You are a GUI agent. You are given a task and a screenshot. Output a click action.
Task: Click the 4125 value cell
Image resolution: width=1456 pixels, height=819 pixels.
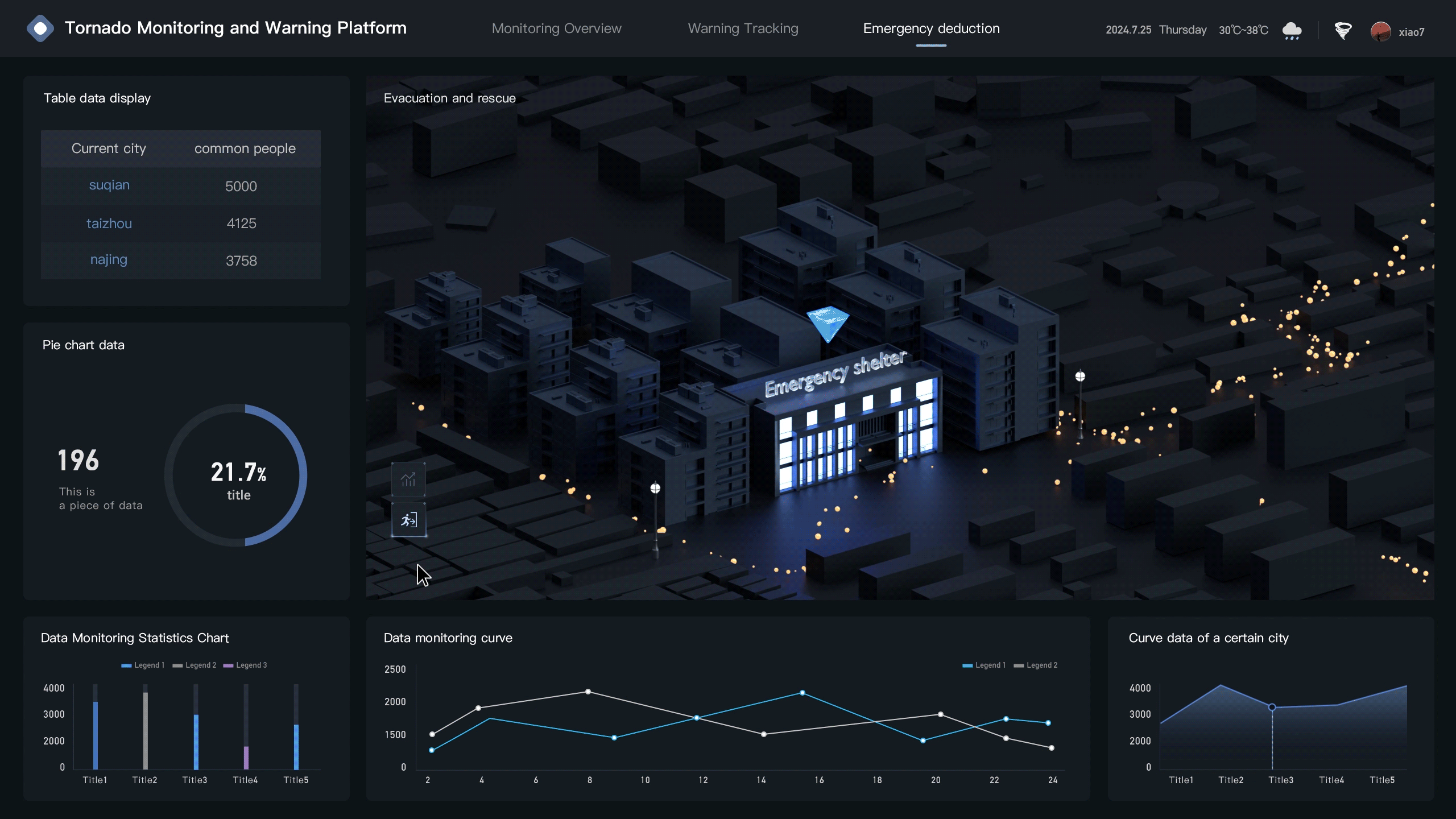click(241, 224)
